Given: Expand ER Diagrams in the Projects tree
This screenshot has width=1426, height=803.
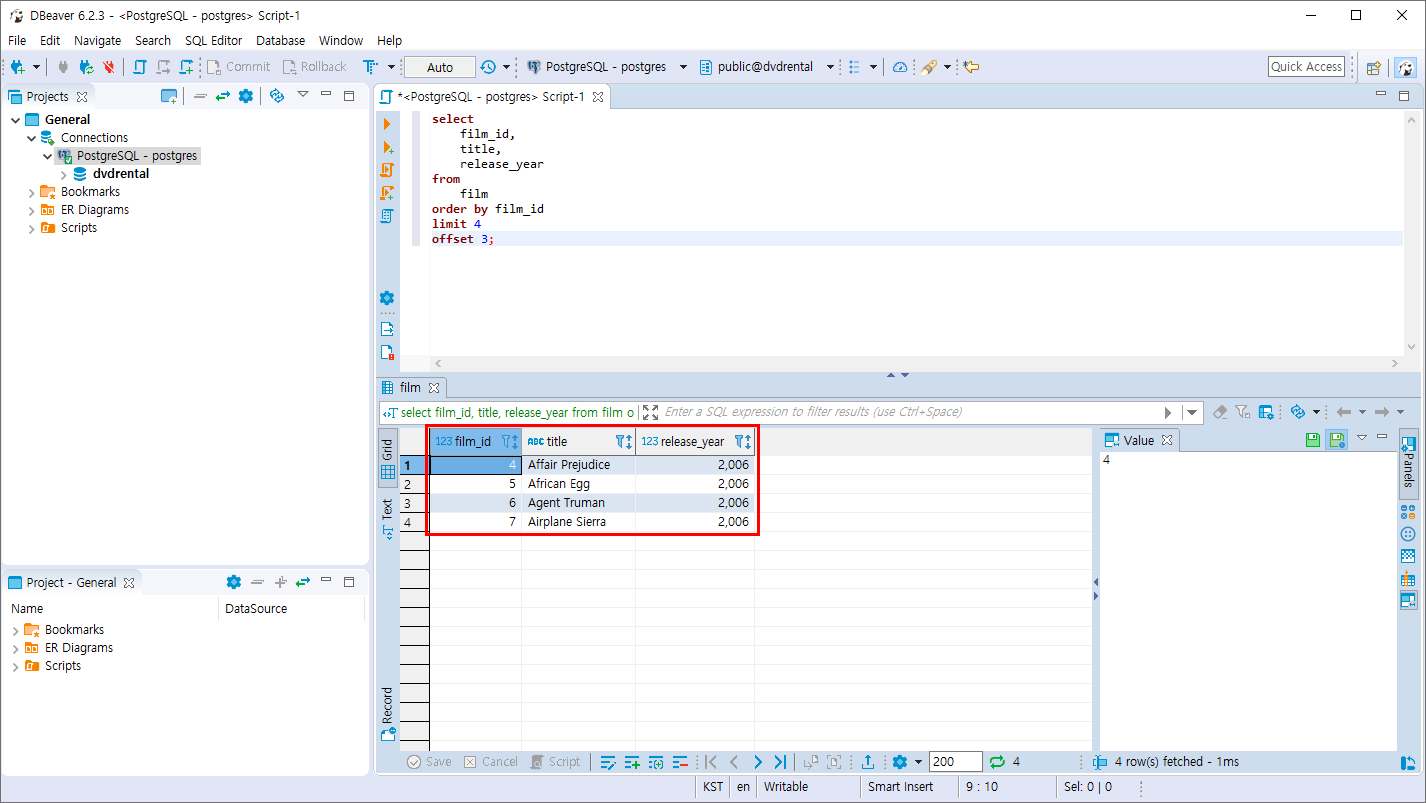Looking at the screenshot, I should 31,210.
